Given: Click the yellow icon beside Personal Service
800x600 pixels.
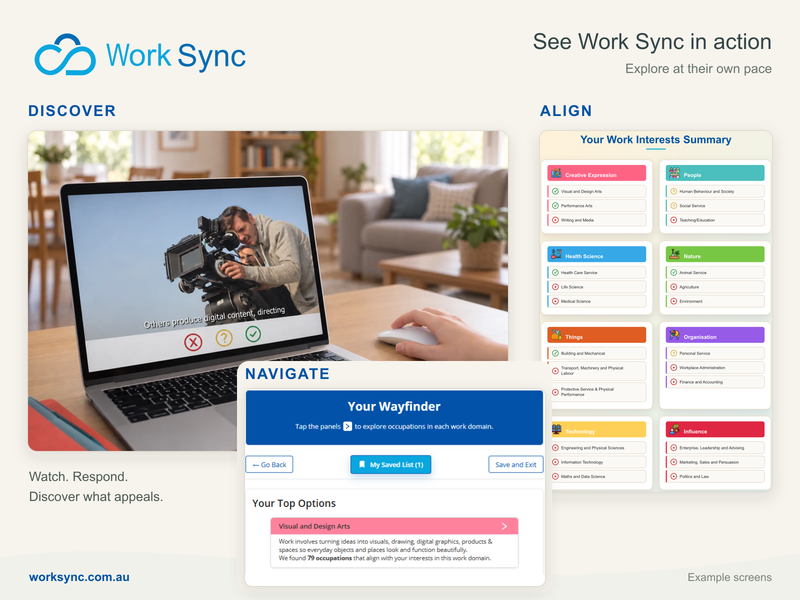Looking at the screenshot, I should 673,353.
